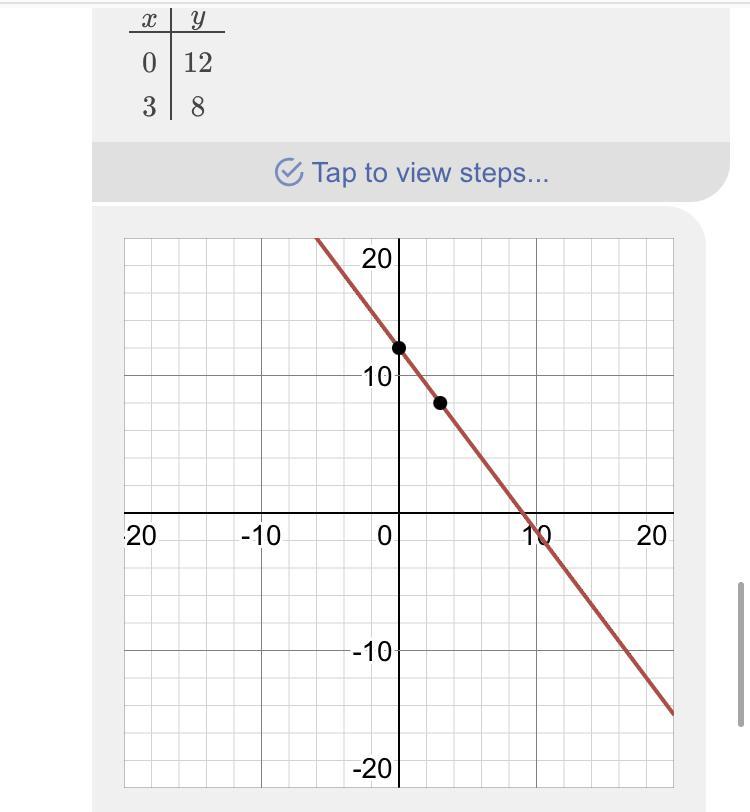
Task: Click the y-axis label -10
Action: (x=372, y=651)
